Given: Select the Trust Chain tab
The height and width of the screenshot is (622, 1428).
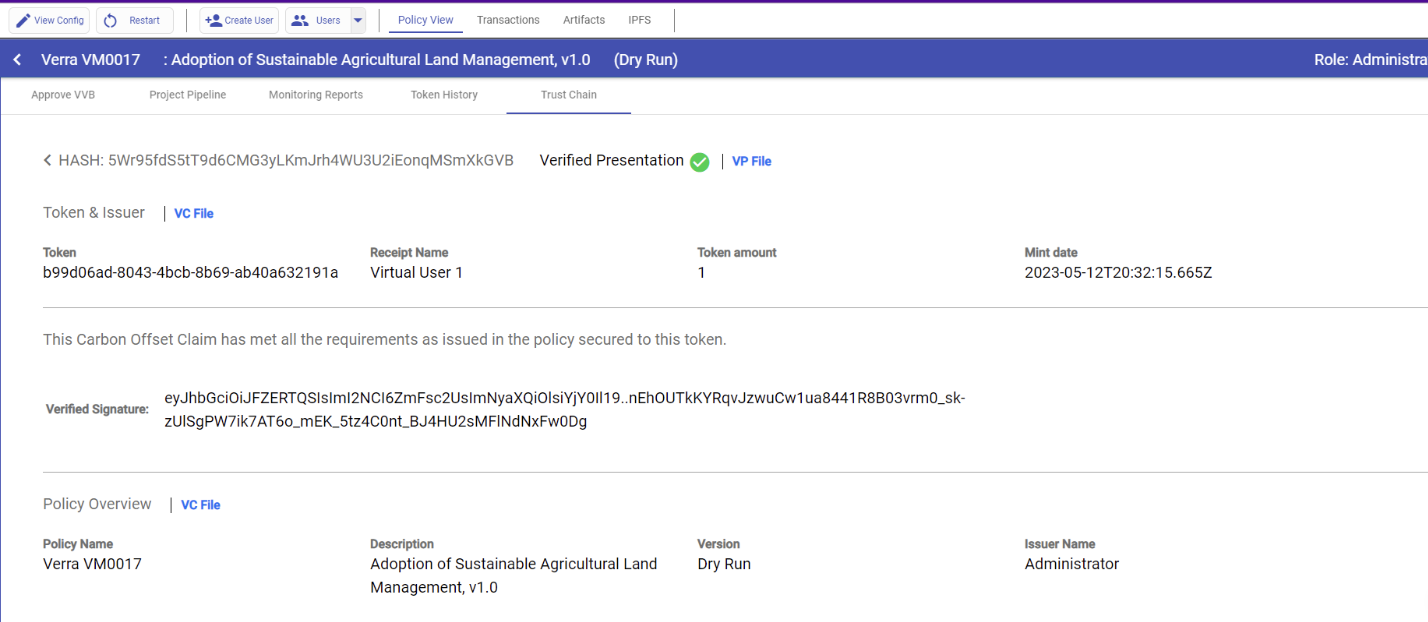Looking at the screenshot, I should pyautogui.click(x=568, y=95).
